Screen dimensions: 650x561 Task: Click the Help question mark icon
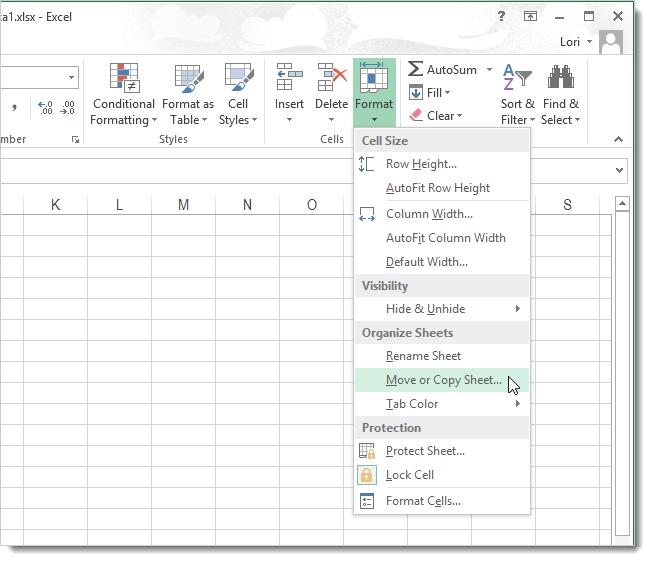[501, 17]
